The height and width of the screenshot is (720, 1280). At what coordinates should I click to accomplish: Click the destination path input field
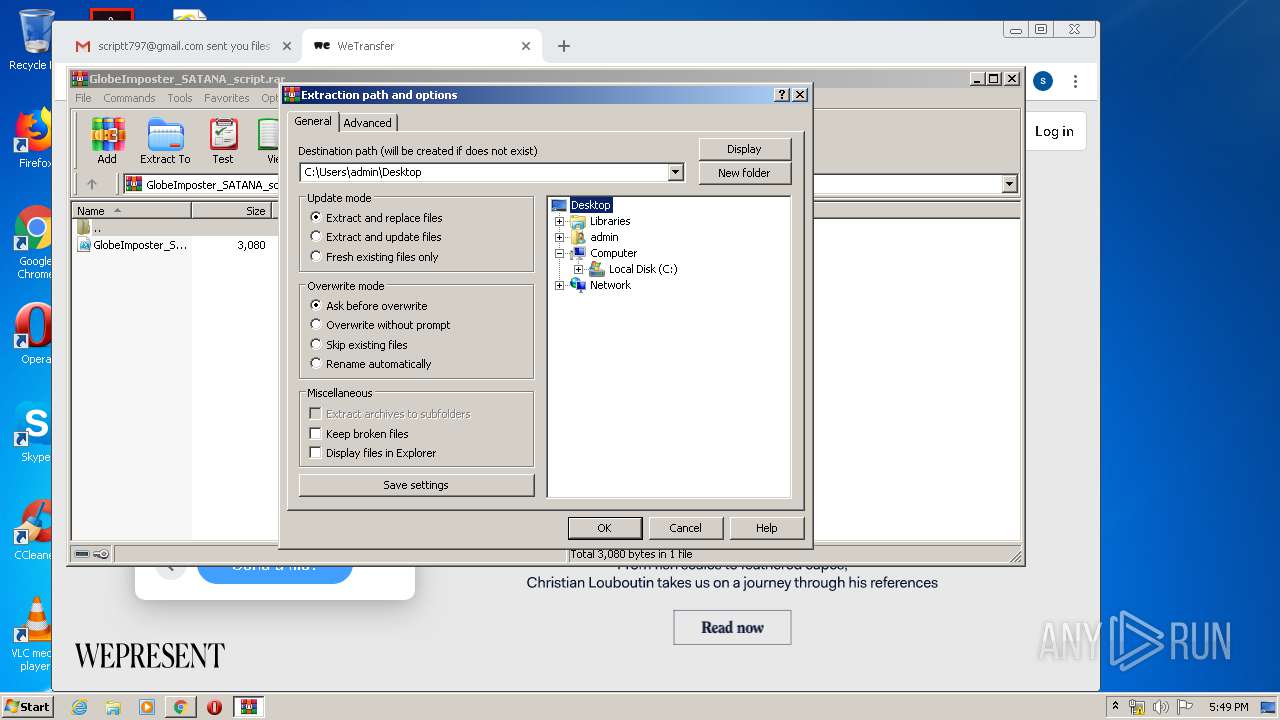[485, 172]
